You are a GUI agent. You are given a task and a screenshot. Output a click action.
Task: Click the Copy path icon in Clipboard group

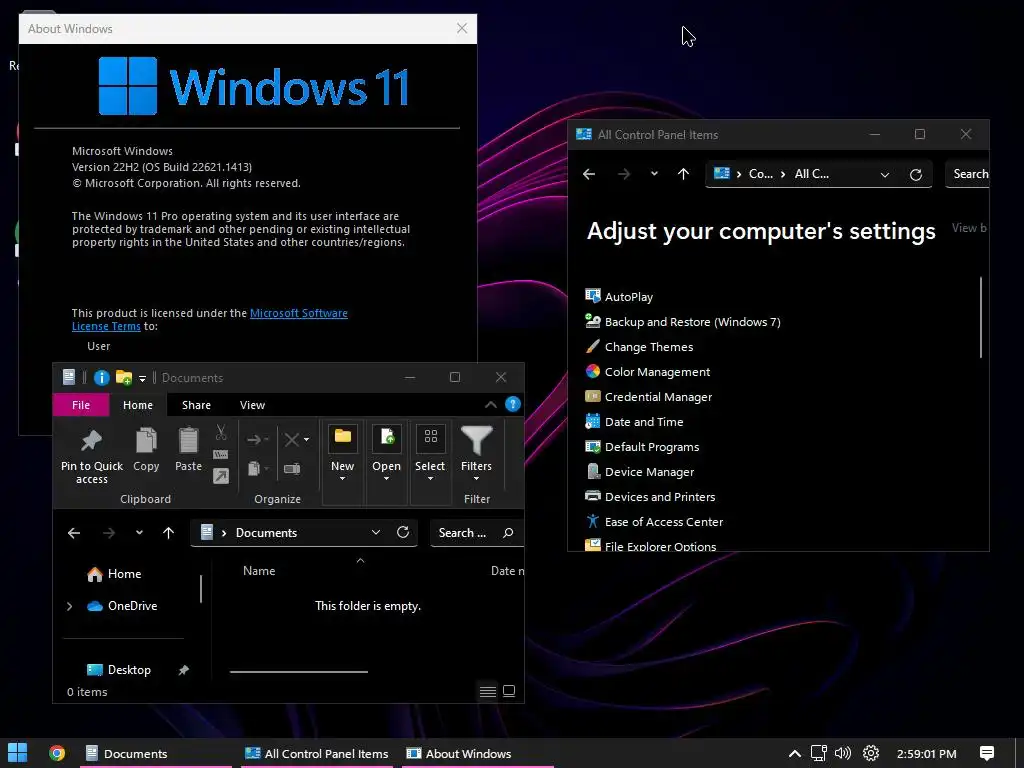coord(221,455)
